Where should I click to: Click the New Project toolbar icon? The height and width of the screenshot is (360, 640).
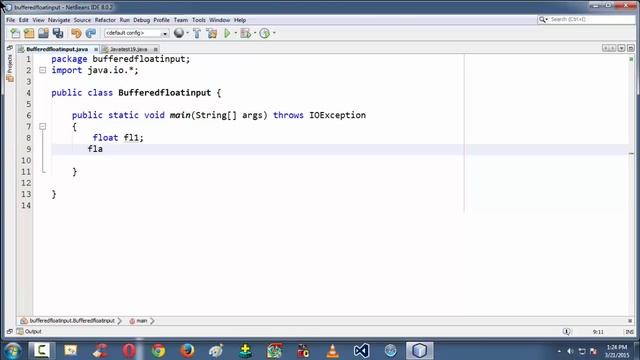[29, 33]
